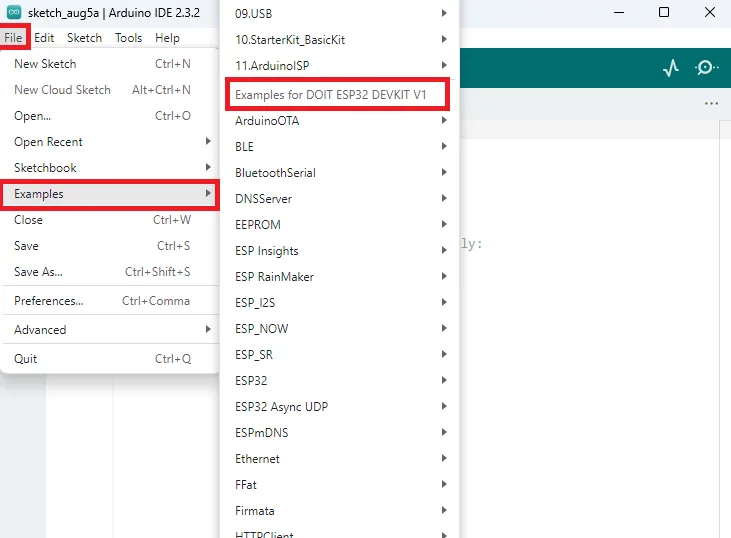Open the Tools menu
Screen dimensions: 731x538
click(128, 38)
